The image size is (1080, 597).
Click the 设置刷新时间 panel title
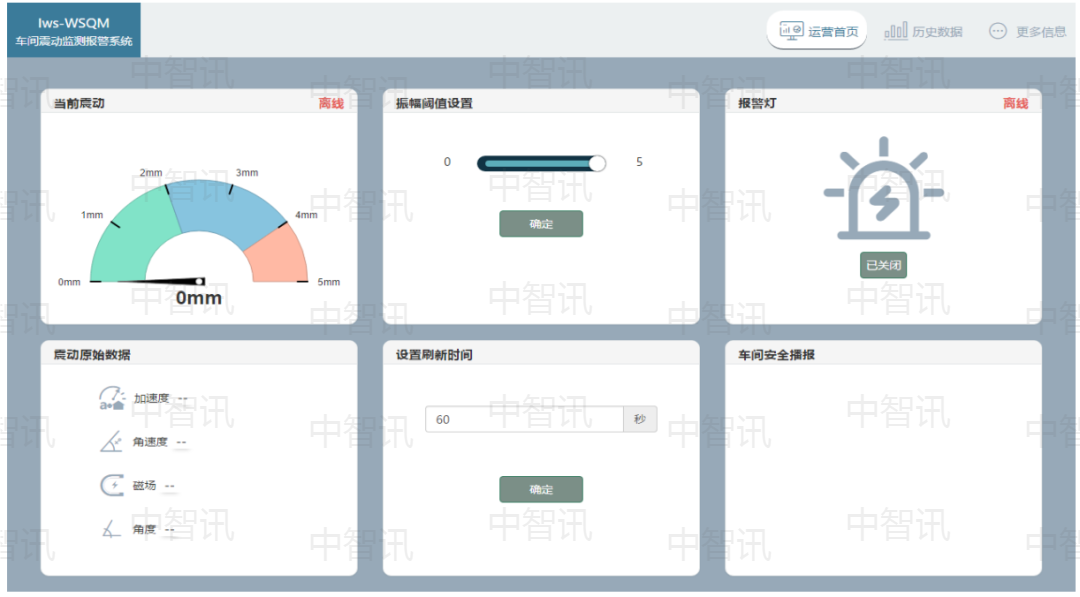pyautogui.click(x=434, y=355)
